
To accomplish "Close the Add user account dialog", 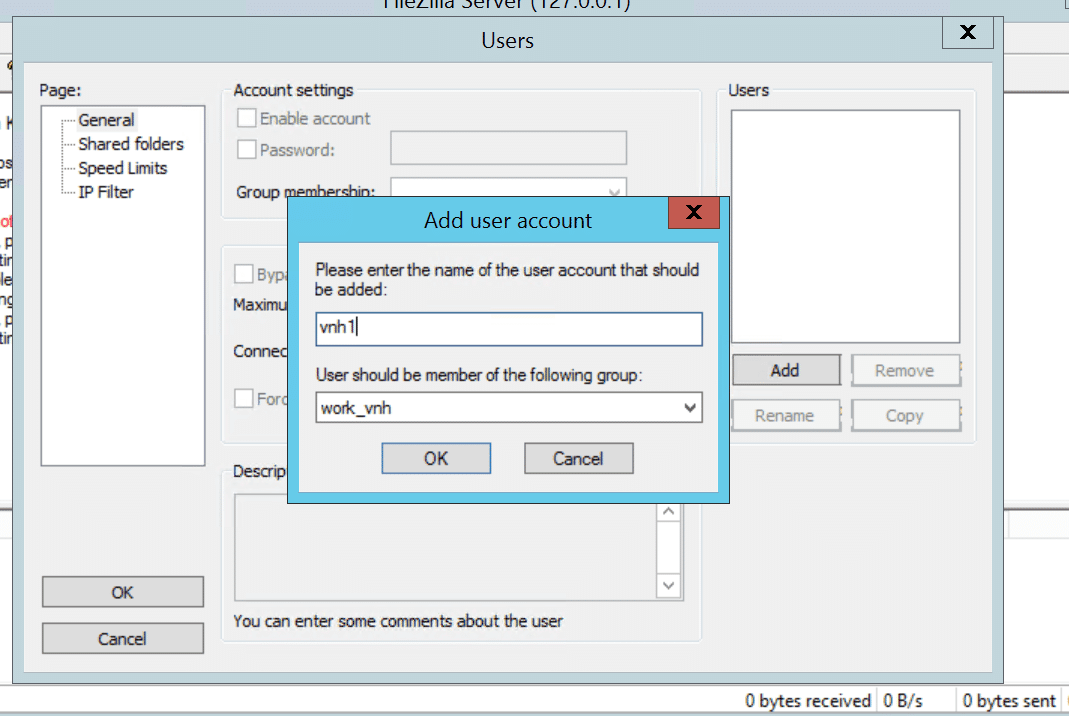I will click(693, 213).
